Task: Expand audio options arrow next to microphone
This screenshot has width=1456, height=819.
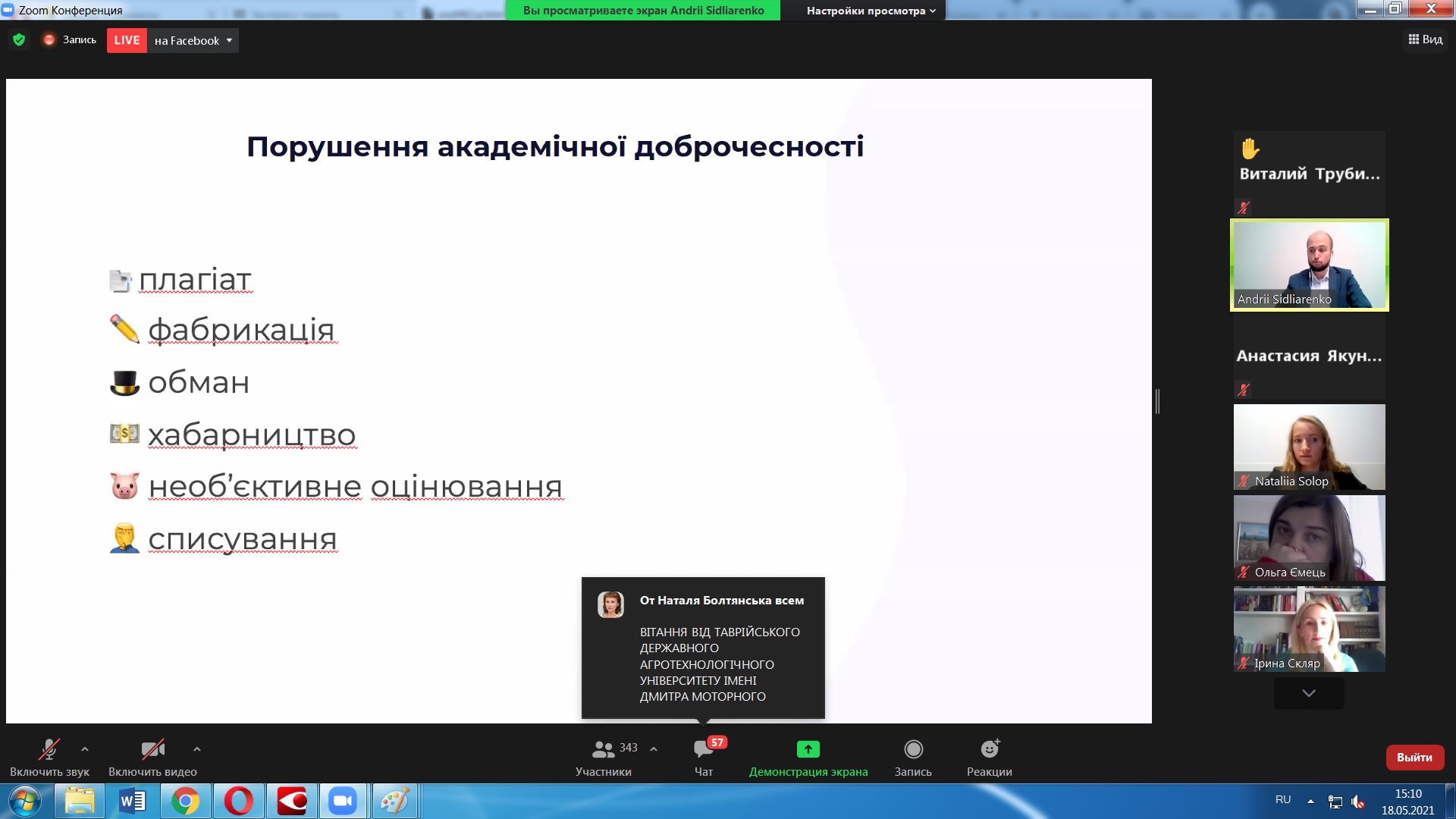Action: (x=85, y=749)
